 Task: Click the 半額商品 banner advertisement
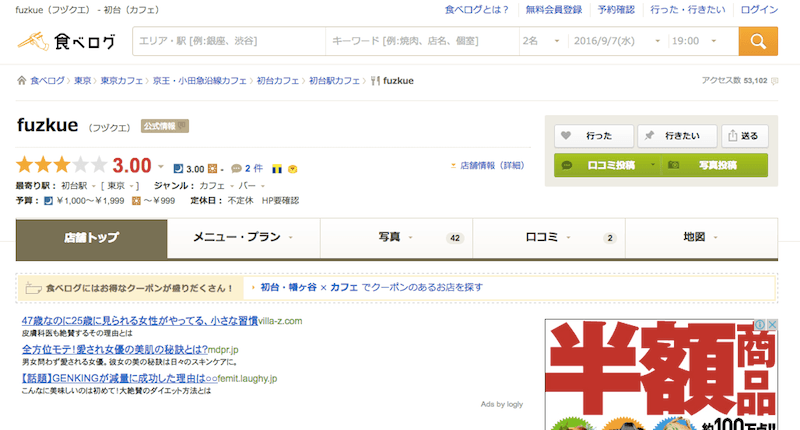coord(661,375)
